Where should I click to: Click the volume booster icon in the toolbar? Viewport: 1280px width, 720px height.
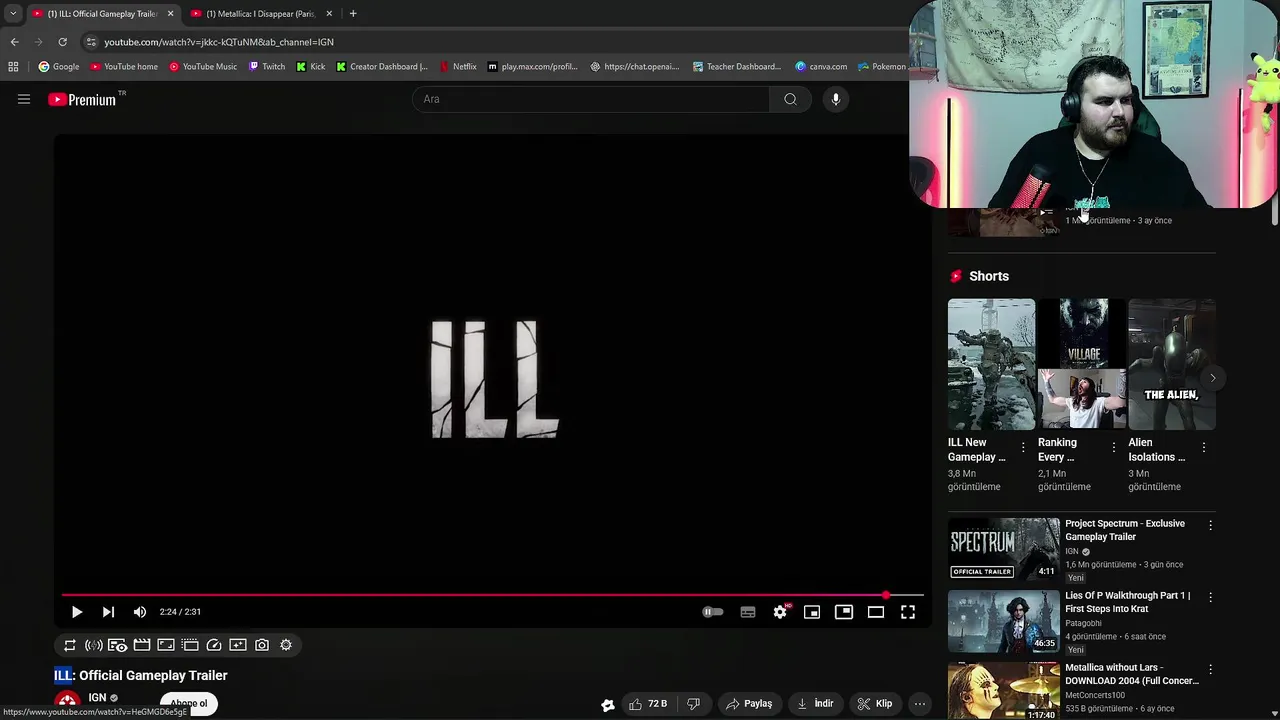pyautogui.click(x=94, y=646)
